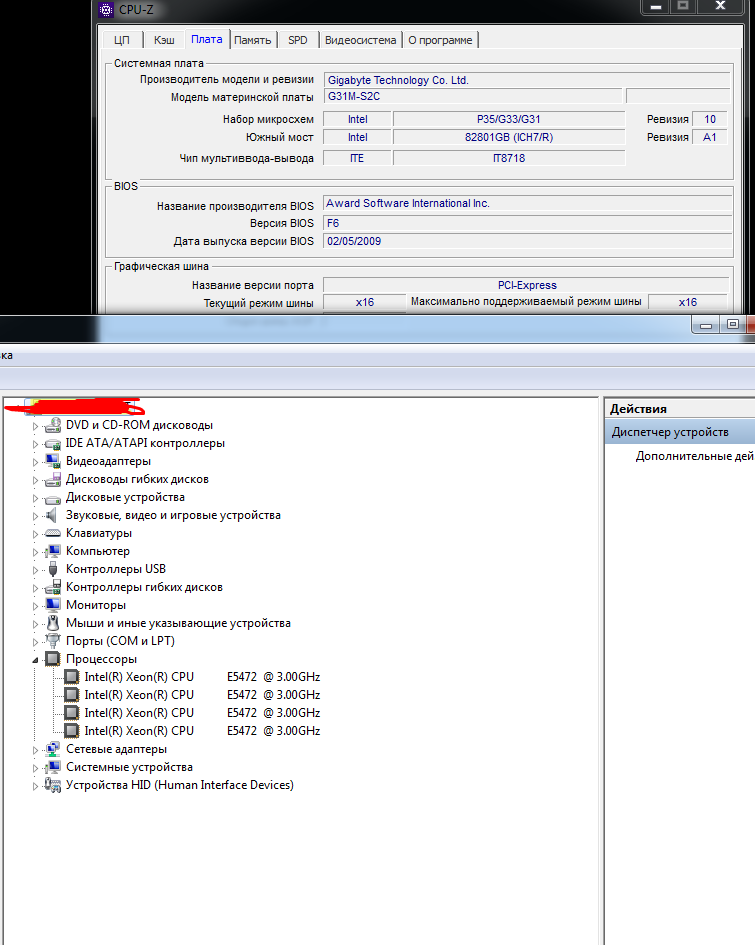Expand the Сетевые адаптеры node
The image size is (755, 945).
pos(35,750)
